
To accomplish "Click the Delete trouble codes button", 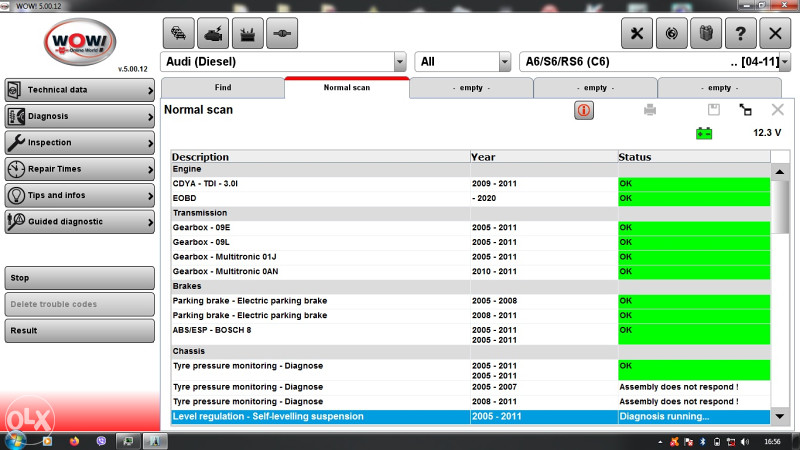I will 80,304.
